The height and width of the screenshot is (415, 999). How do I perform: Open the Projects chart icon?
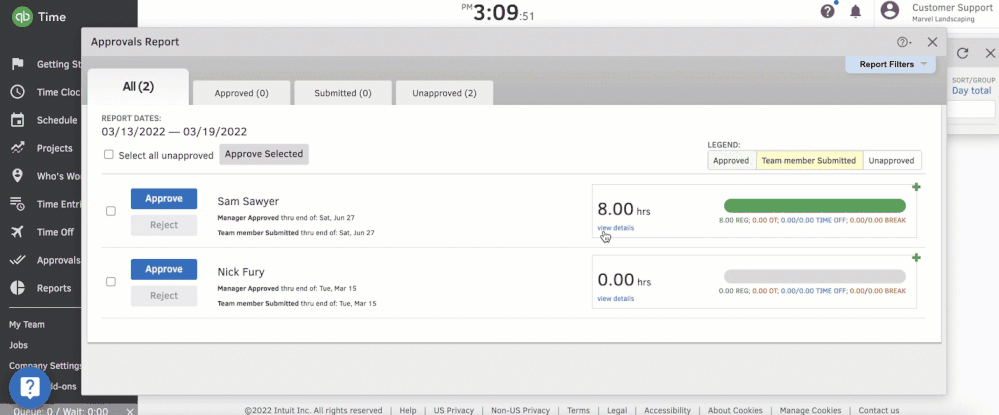18,148
